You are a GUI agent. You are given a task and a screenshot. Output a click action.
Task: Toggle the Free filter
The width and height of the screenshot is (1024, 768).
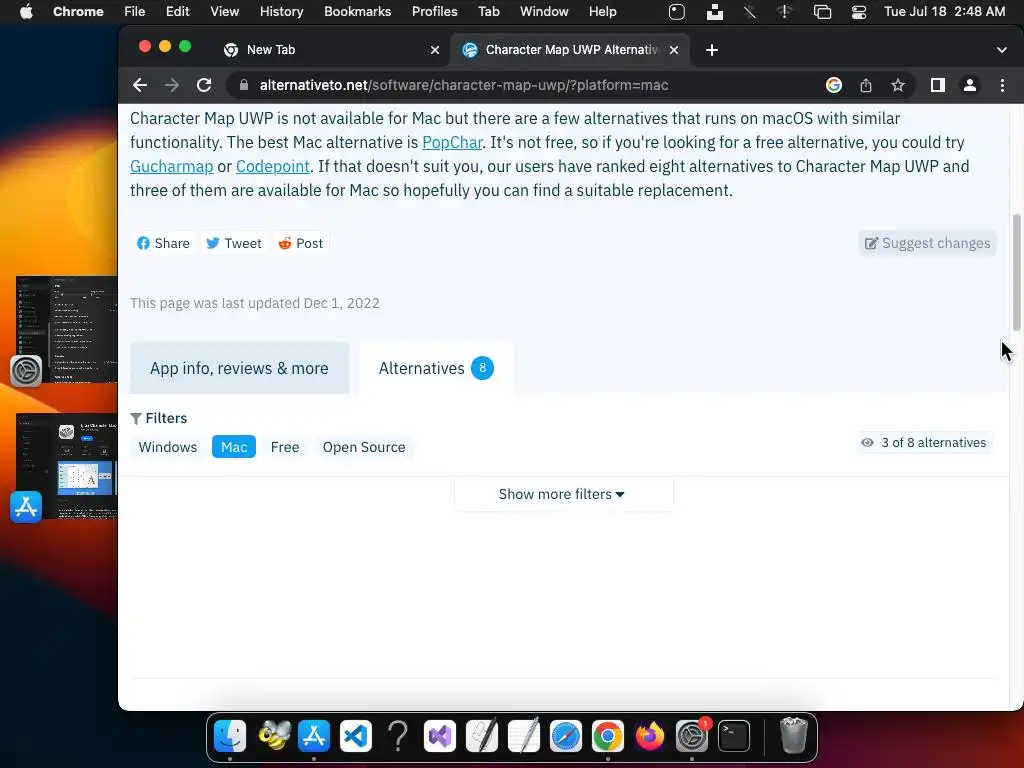pyautogui.click(x=285, y=447)
